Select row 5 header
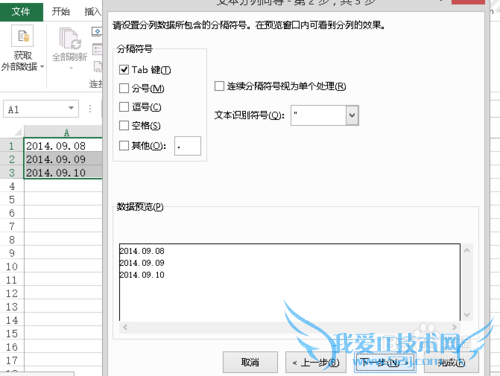 click(x=12, y=200)
